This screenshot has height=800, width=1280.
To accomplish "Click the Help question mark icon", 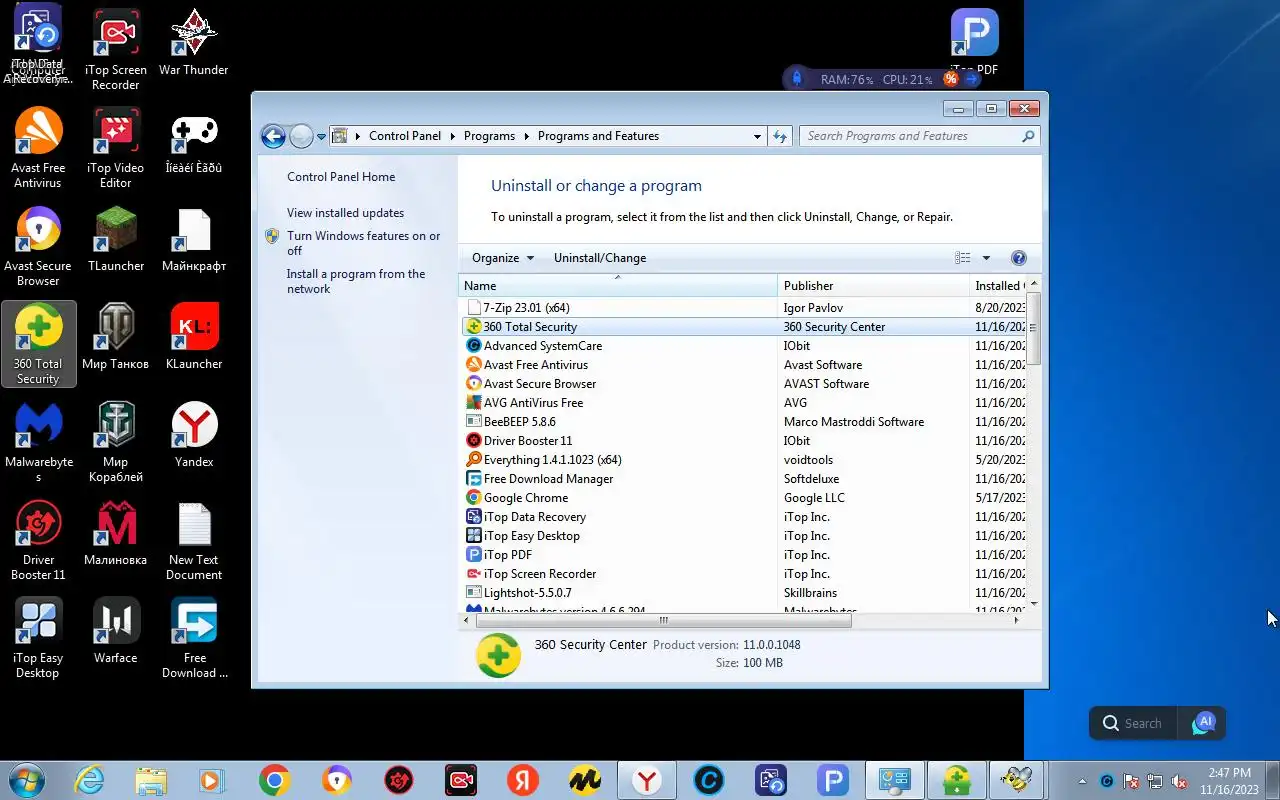I will [x=1019, y=258].
